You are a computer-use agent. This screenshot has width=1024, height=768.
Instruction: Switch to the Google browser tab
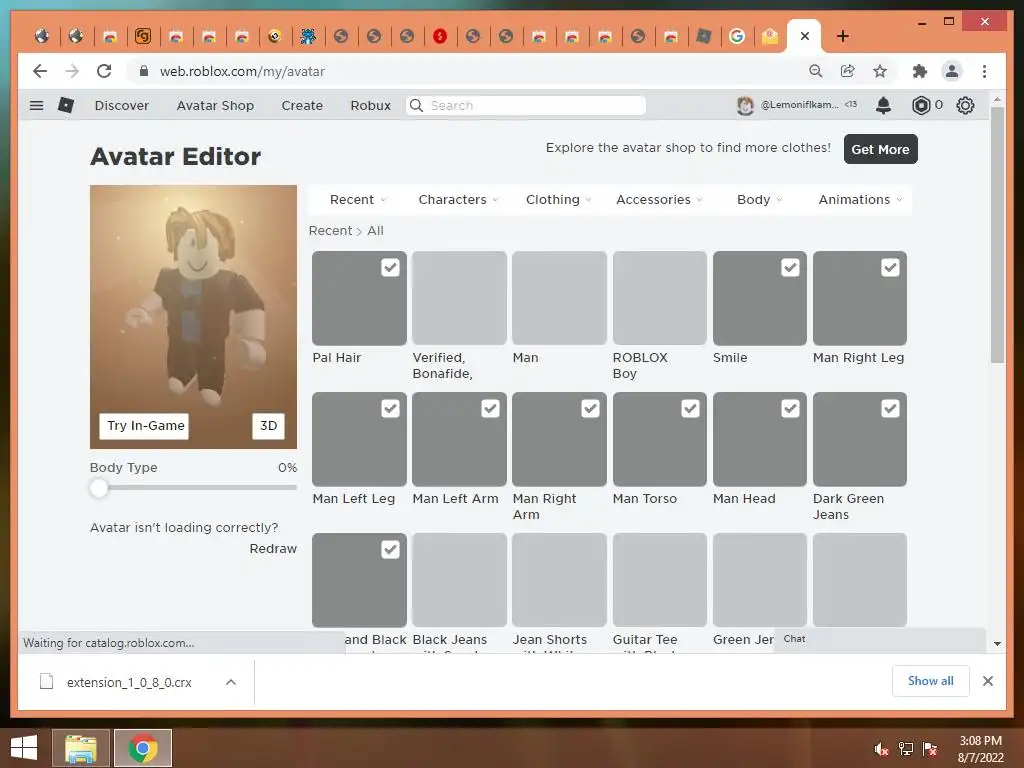(737, 36)
